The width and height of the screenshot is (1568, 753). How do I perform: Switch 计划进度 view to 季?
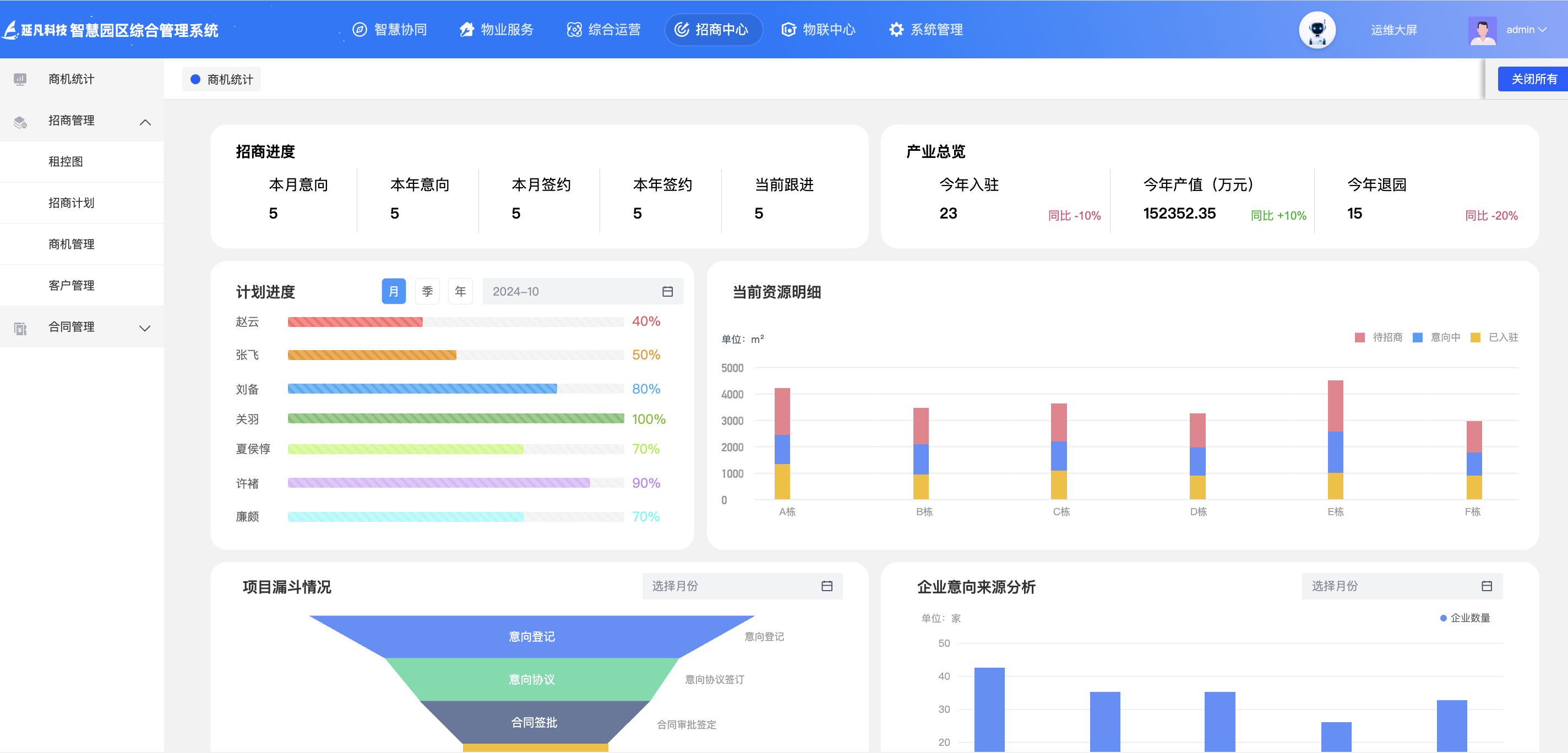tap(427, 292)
